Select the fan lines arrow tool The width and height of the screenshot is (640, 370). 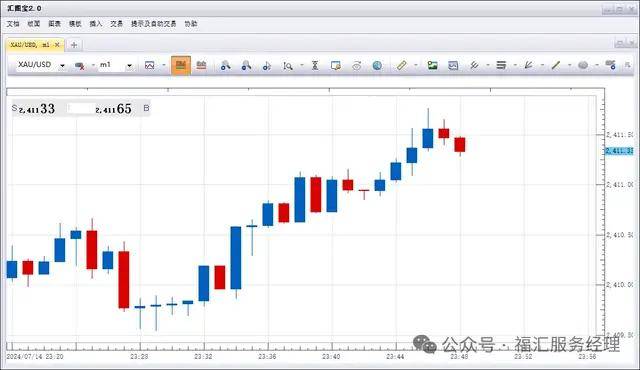point(529,65)
